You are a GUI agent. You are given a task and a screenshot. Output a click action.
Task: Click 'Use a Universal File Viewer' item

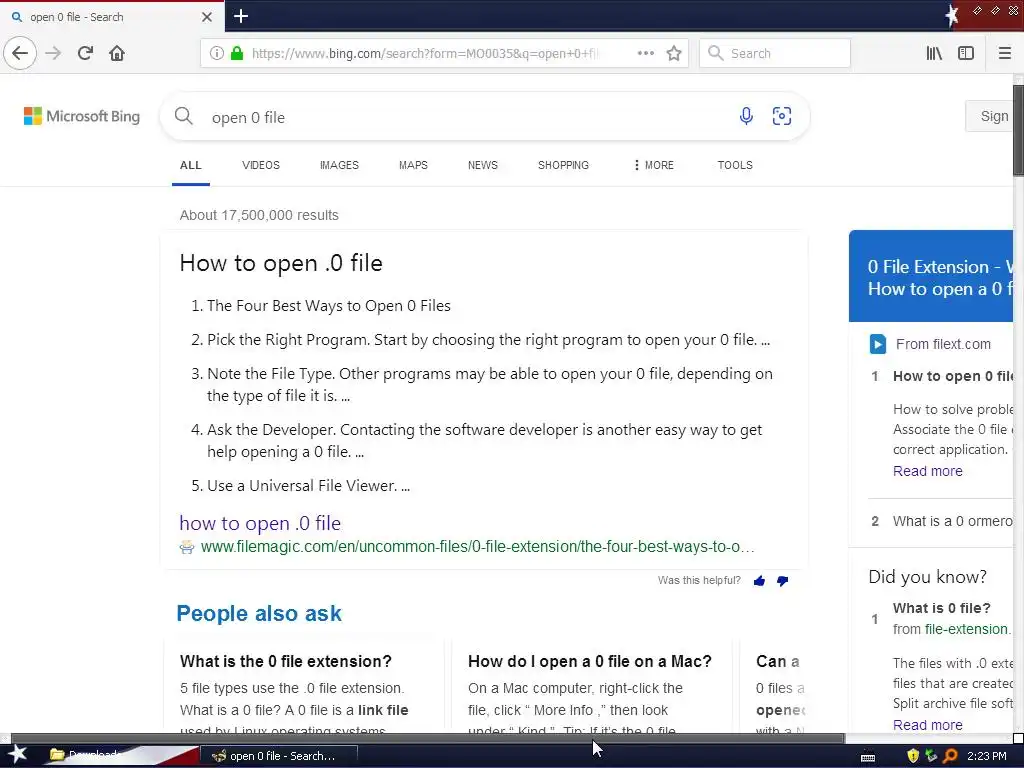[308, 486]
